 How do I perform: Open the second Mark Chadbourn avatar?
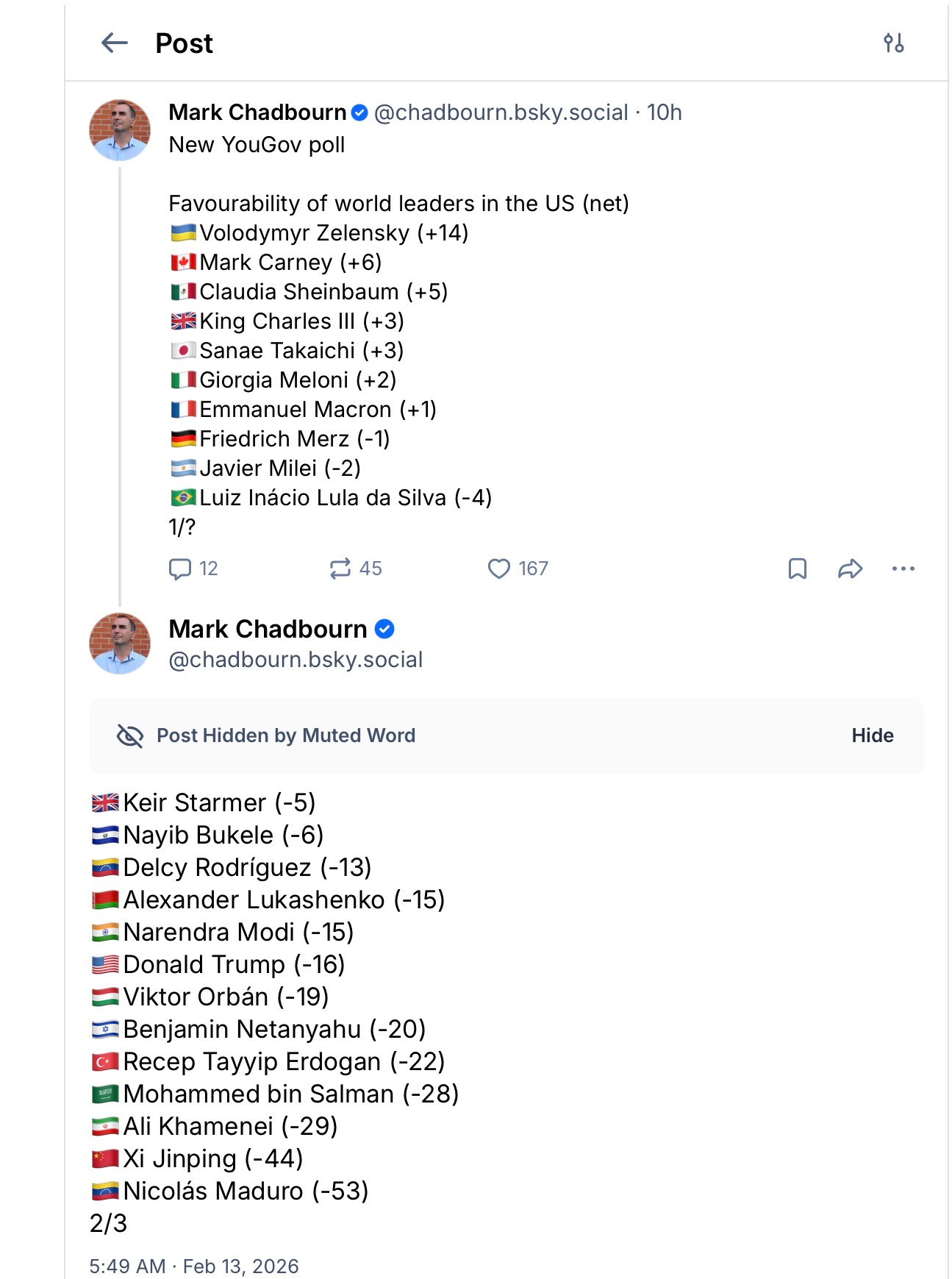coord(120,644)
